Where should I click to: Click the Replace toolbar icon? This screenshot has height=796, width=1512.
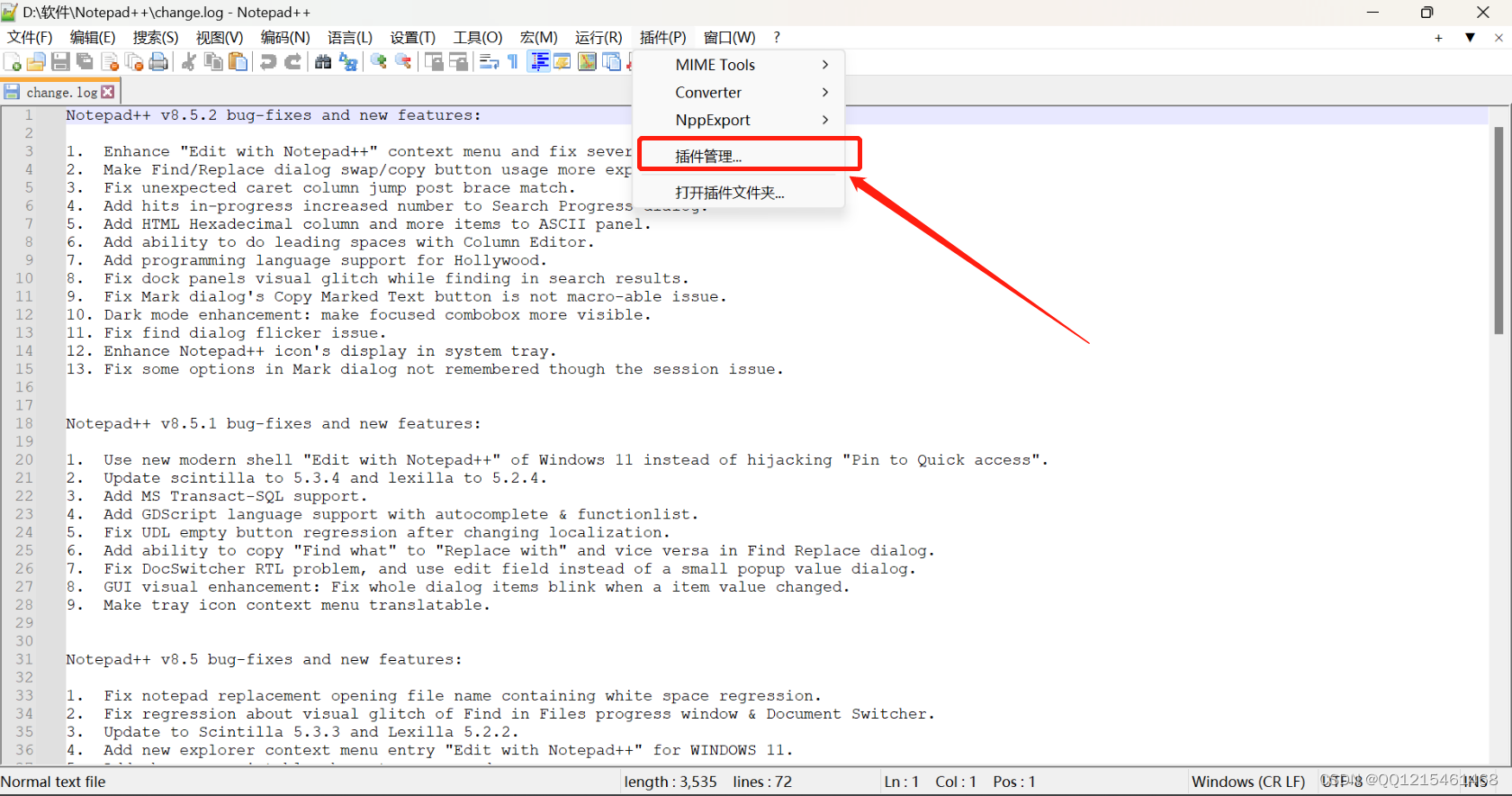(348, 61)
